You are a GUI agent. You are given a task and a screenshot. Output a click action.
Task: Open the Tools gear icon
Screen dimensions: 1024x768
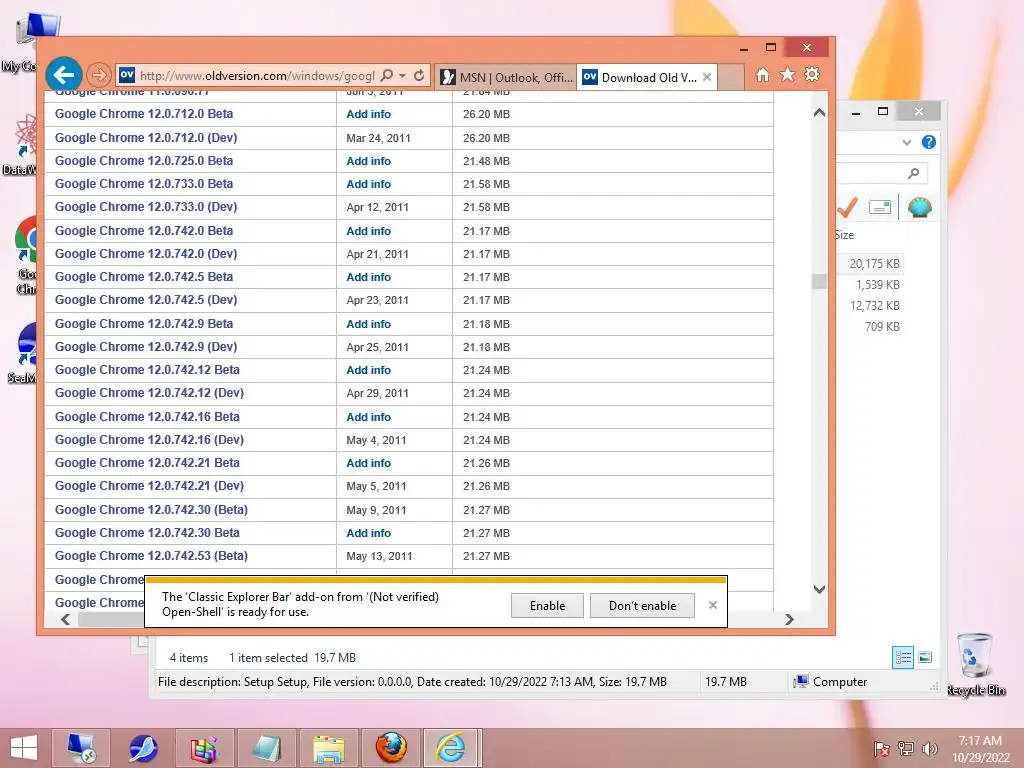(812, 74)
